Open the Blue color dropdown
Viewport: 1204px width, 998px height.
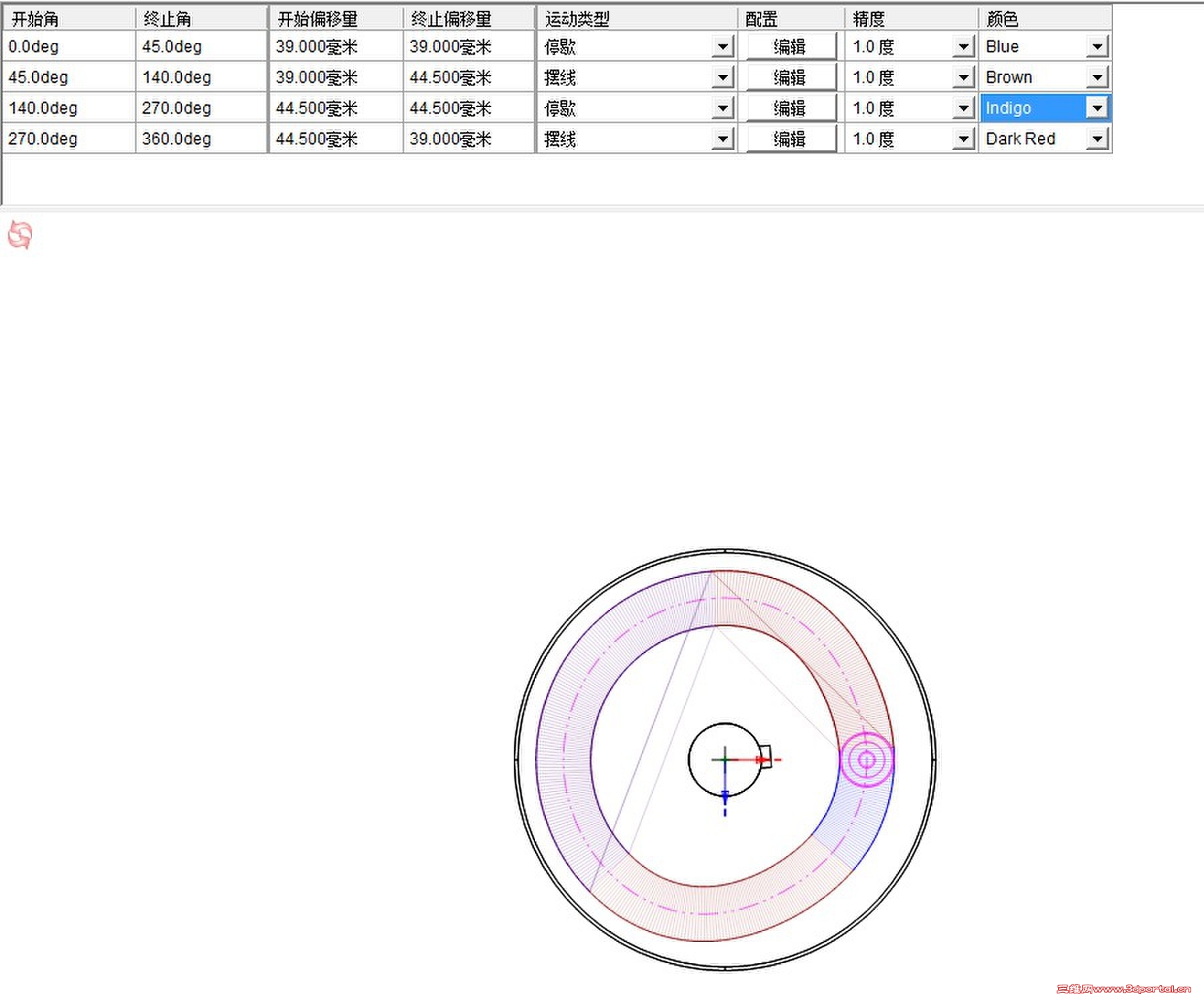[1097, 47]
